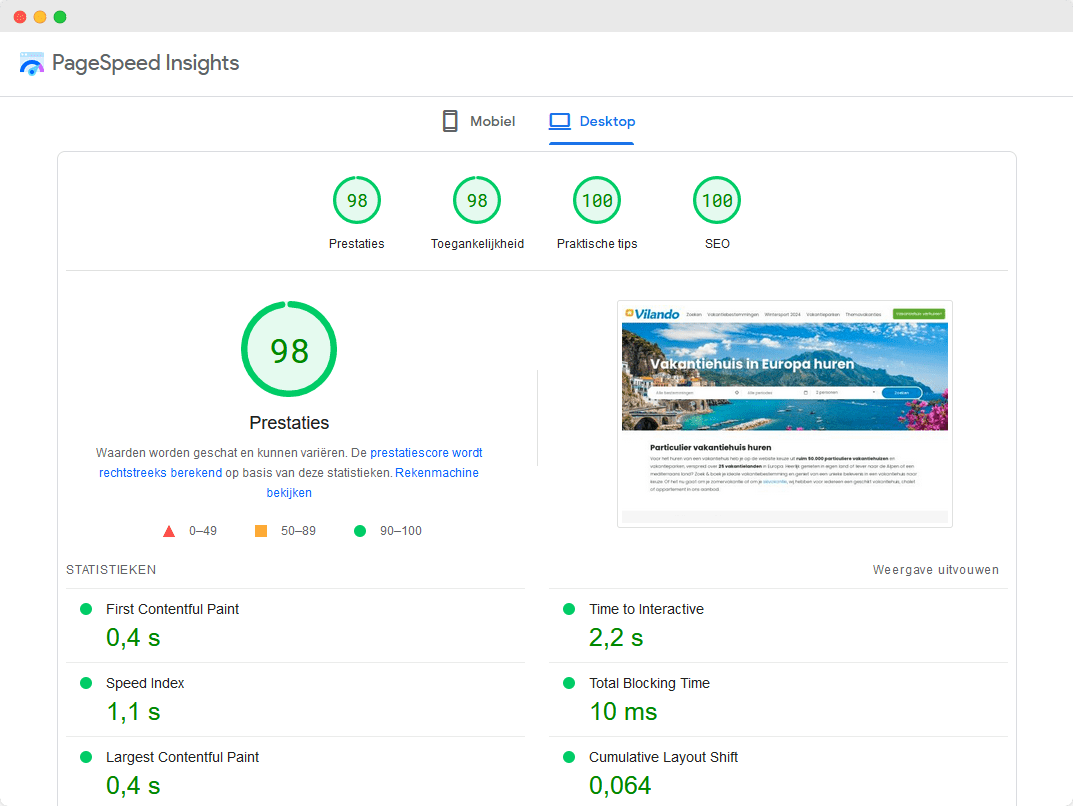Click the Largest Contentful Paint metric label

point(182,757)
